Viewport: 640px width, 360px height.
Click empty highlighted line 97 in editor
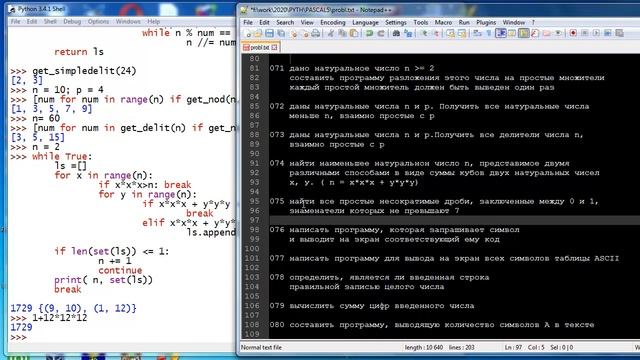click(x=454, y=220)
